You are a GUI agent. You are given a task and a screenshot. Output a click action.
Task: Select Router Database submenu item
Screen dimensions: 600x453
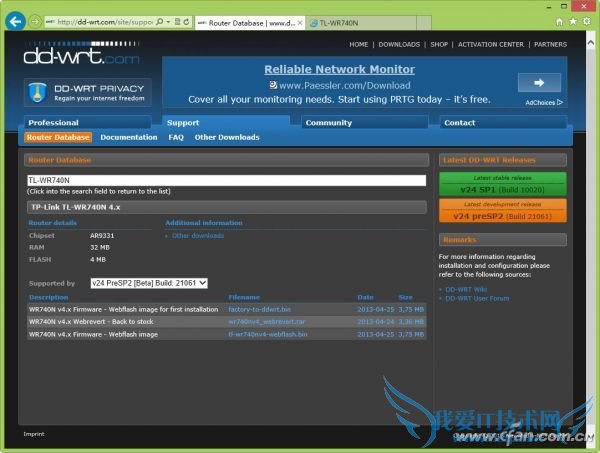click(58, 137)
